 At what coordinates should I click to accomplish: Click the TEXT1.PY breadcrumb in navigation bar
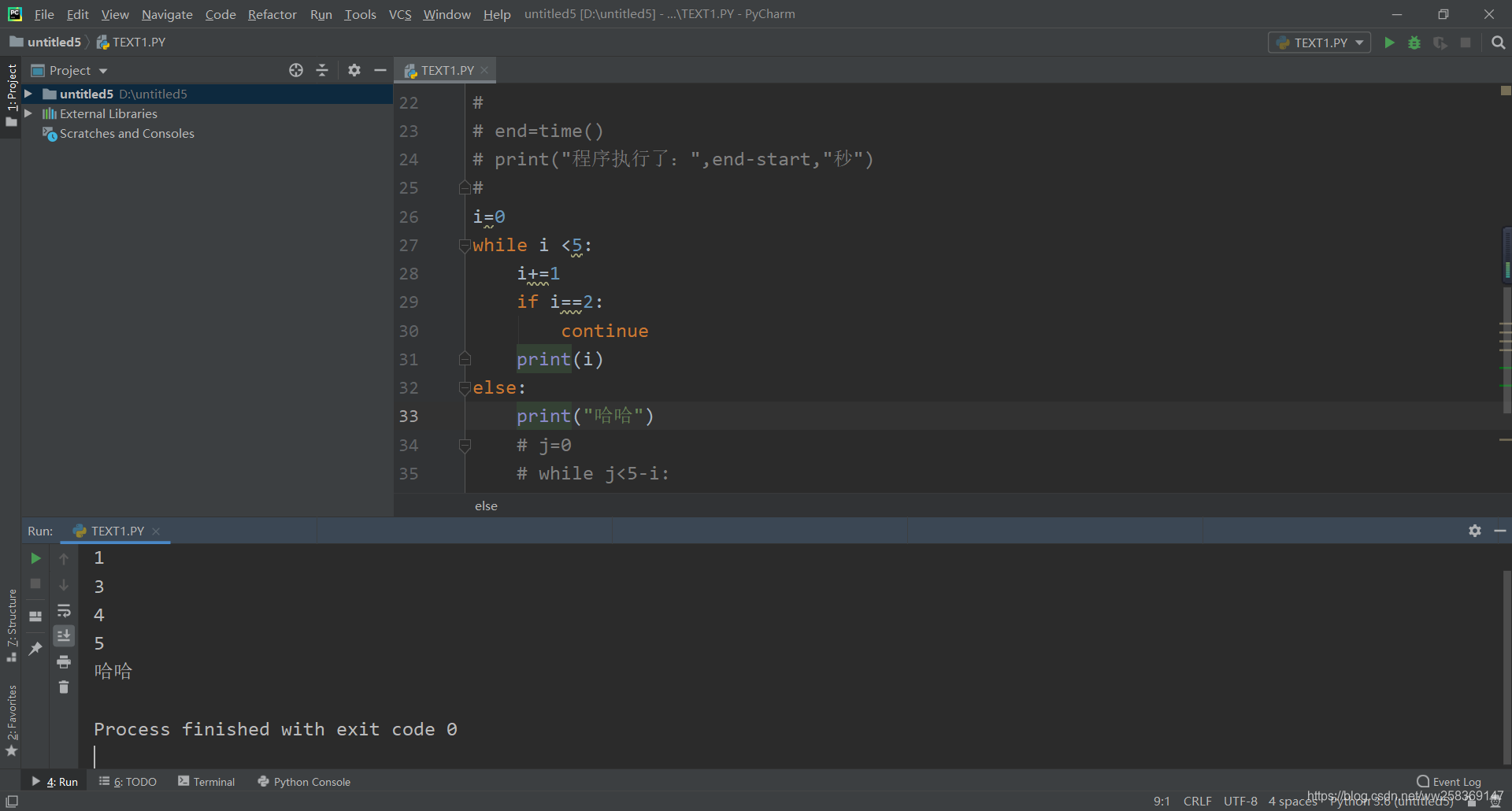131,42
